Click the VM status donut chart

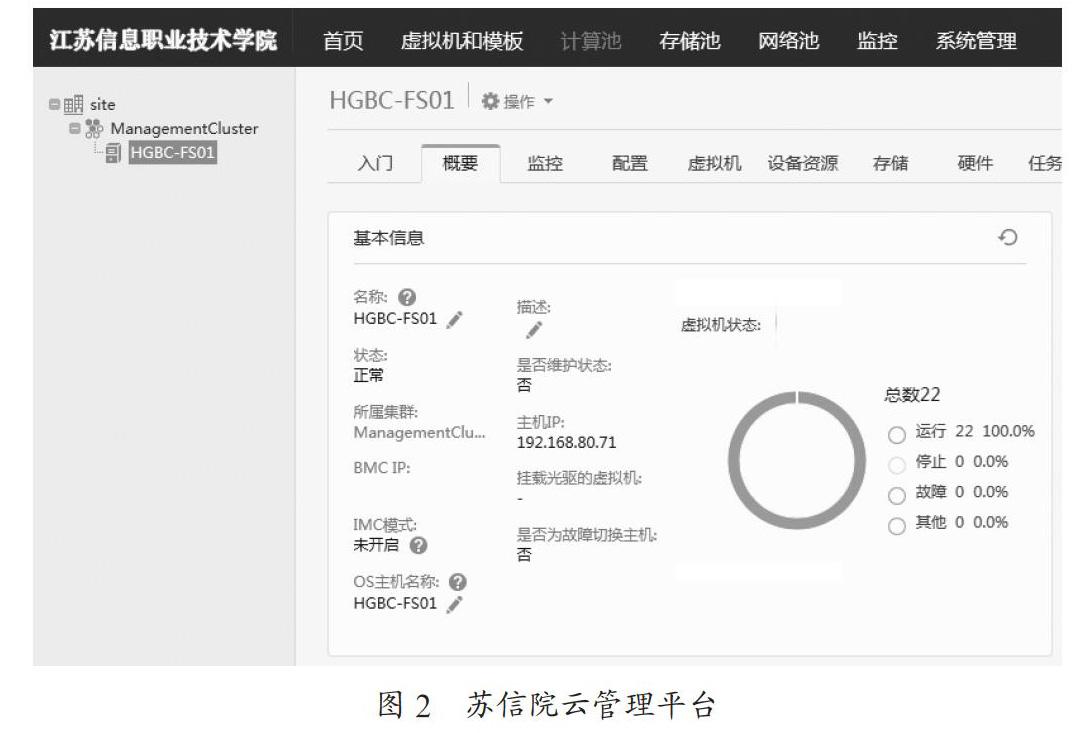(x=797, y=460)
